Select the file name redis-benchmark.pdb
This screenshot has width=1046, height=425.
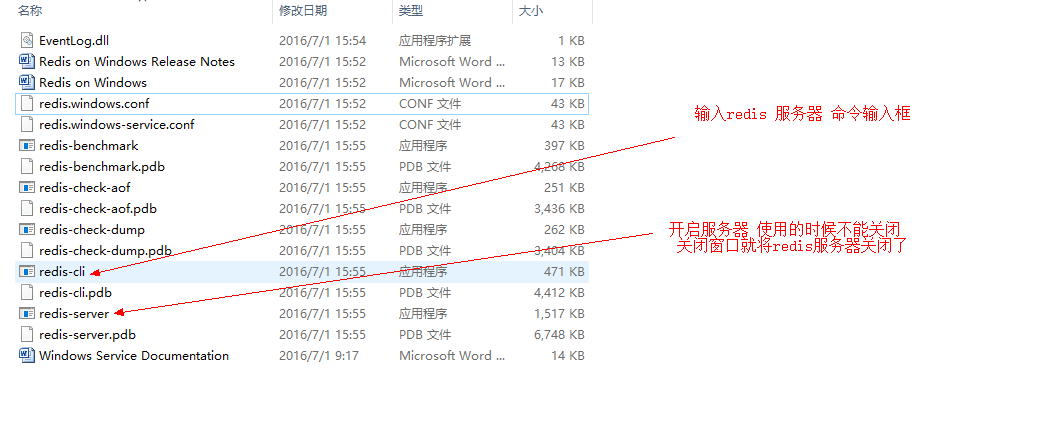pos(102,167)
